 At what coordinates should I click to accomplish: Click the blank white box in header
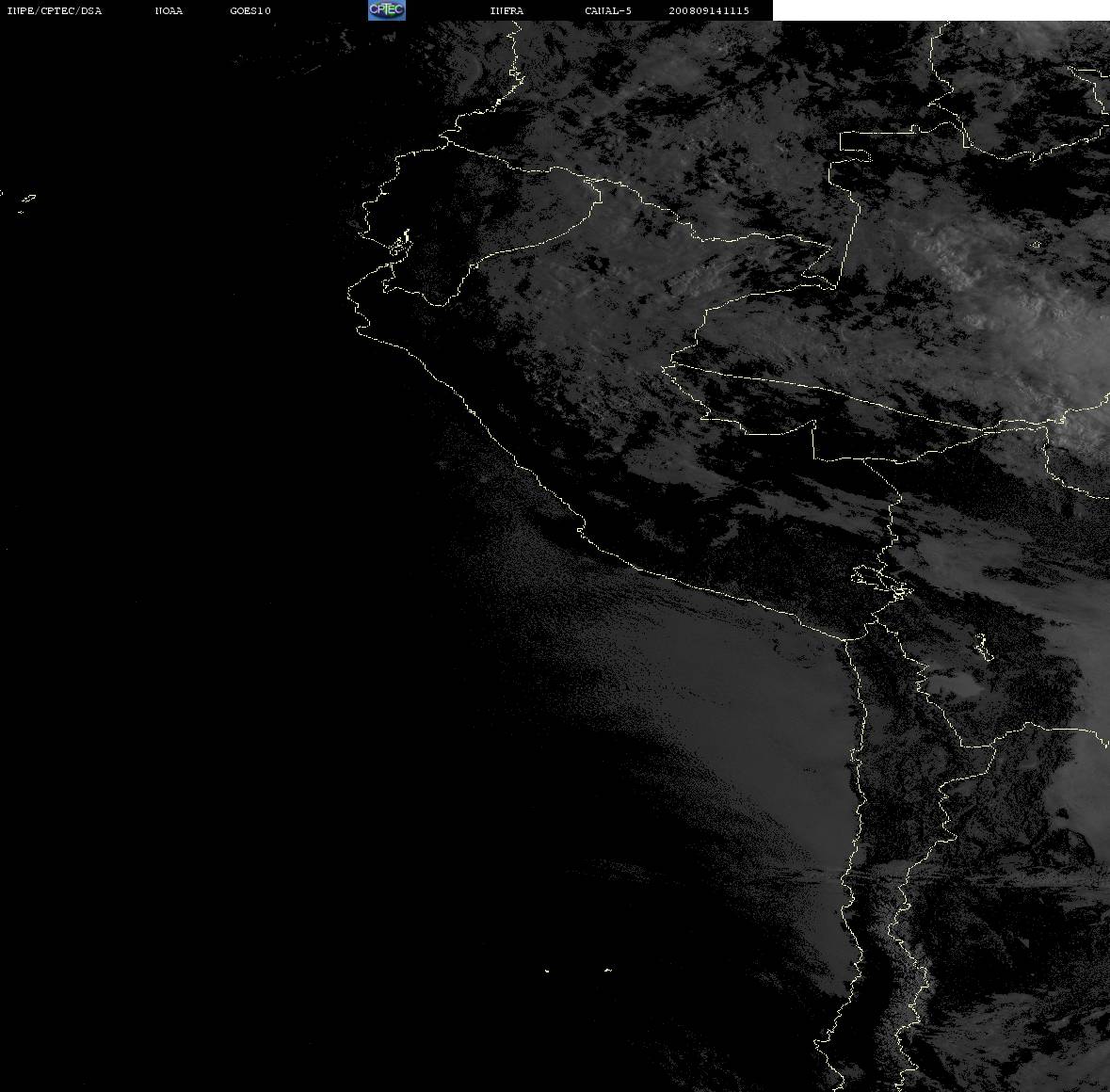941,10
